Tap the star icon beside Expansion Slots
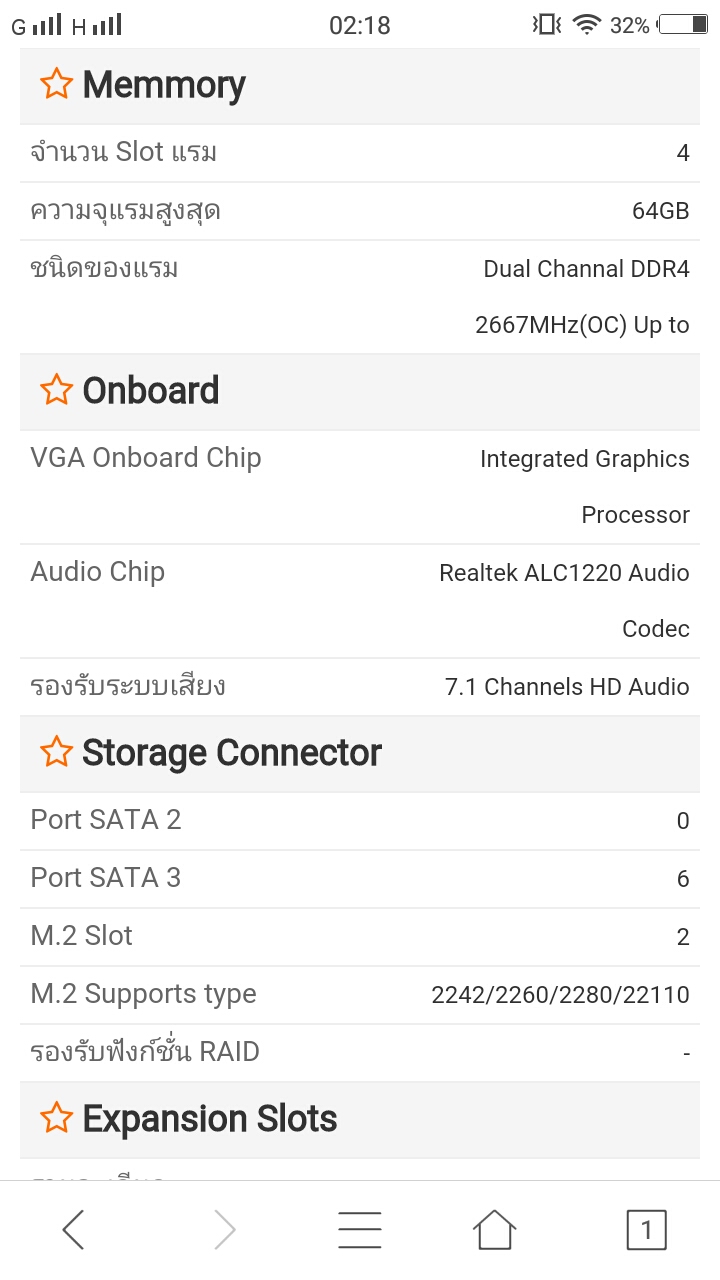This screenshot has height=1280, width=720. click(x=57, y=1118)
